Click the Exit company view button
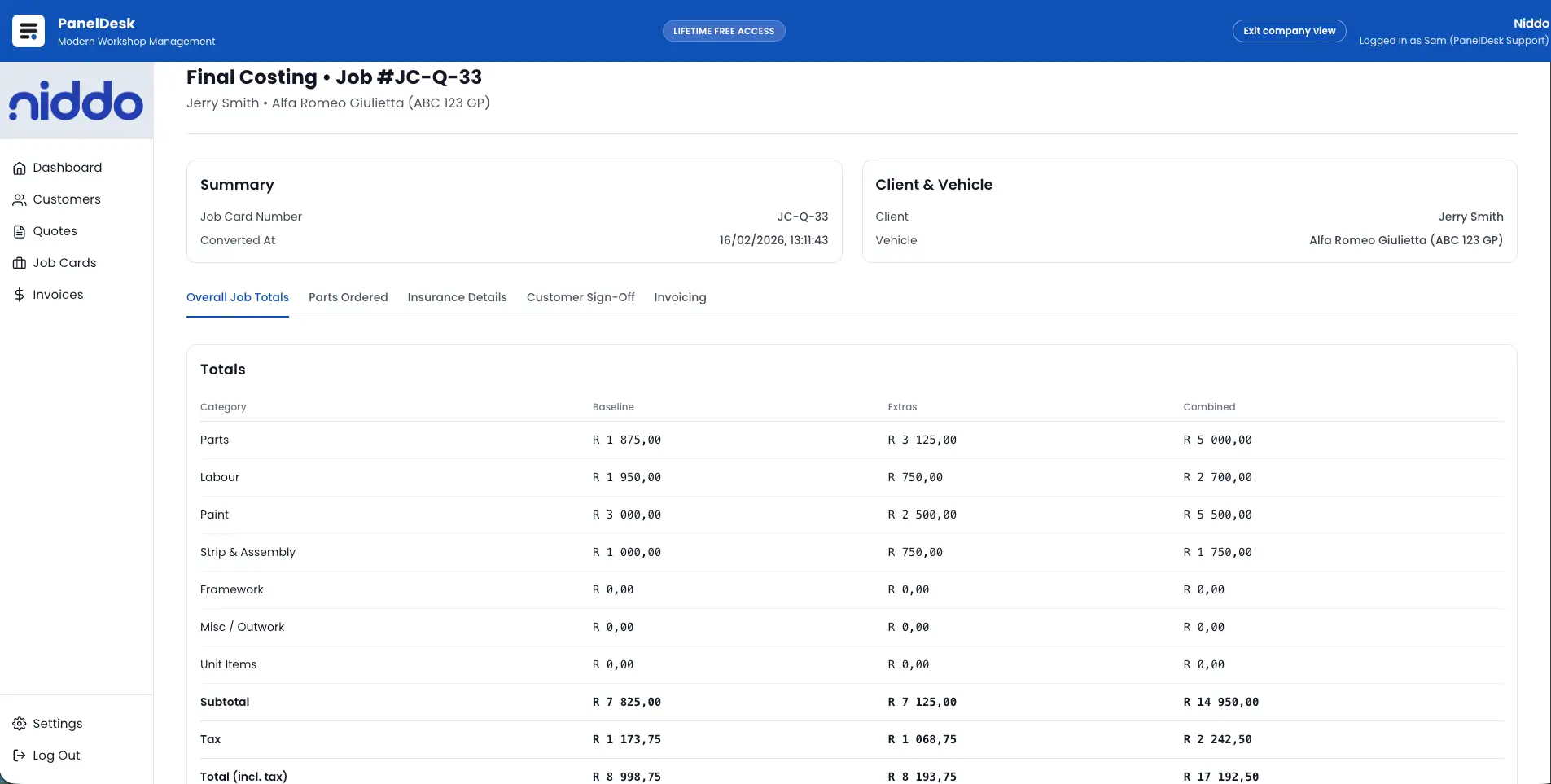The height and width of the screenshot is (784, 1551). [x=1289, y=30]
